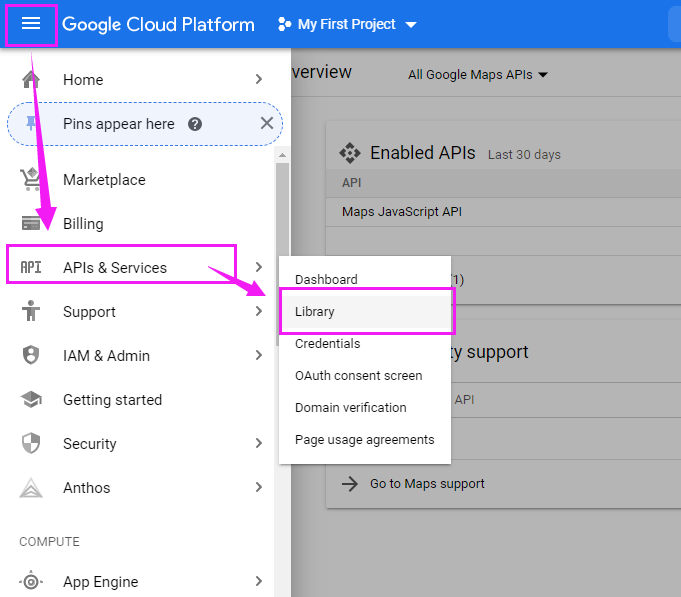Open the My First Project selector dropdown
This screenshot has width=681, height=597.
pyautogui.click(x=347, y=24)
